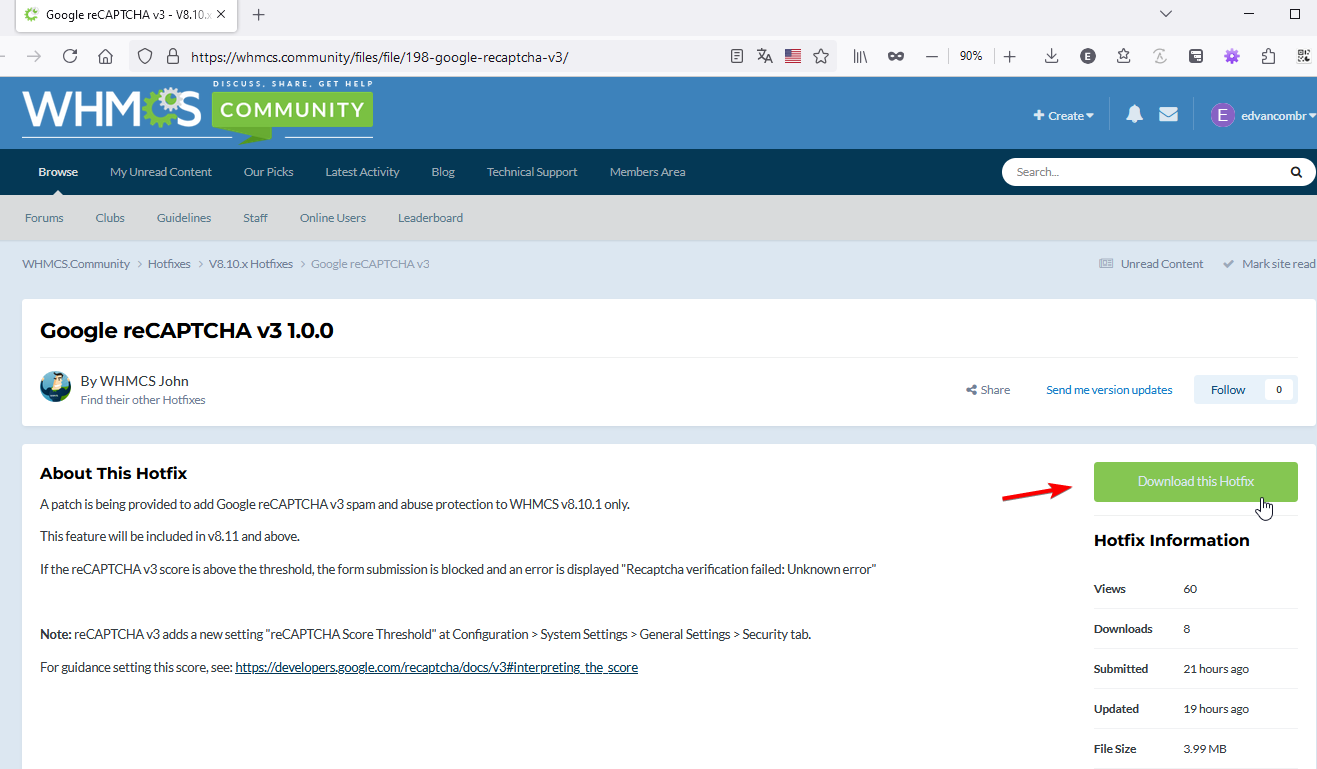The width and height of the screenshot is (1317, 769).
Task: Open the edvancombr user account menu
Action: [1278, 116]
